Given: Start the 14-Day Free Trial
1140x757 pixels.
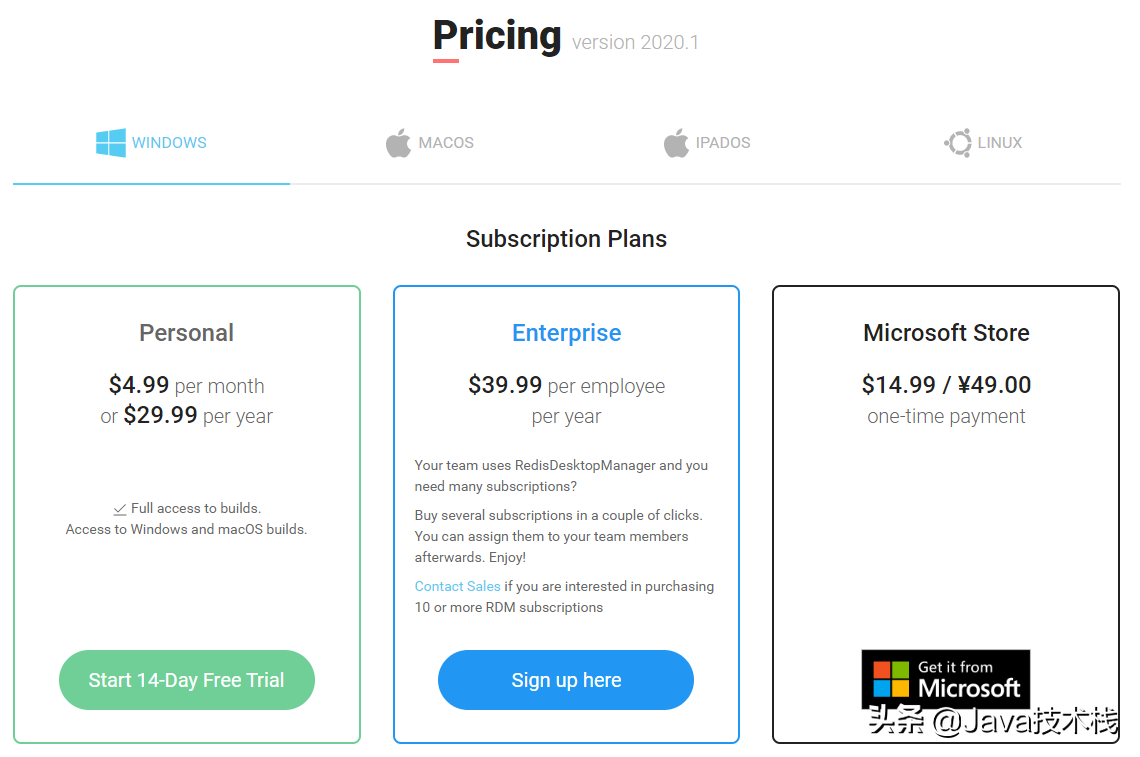Looking at the screenshot, I should pos(187,680).
